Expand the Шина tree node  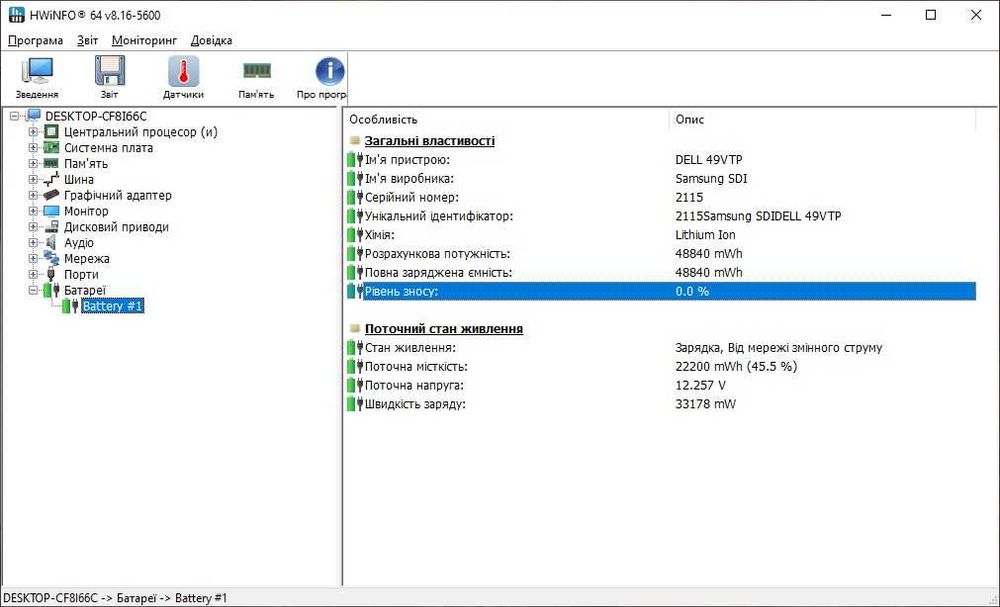33,180
